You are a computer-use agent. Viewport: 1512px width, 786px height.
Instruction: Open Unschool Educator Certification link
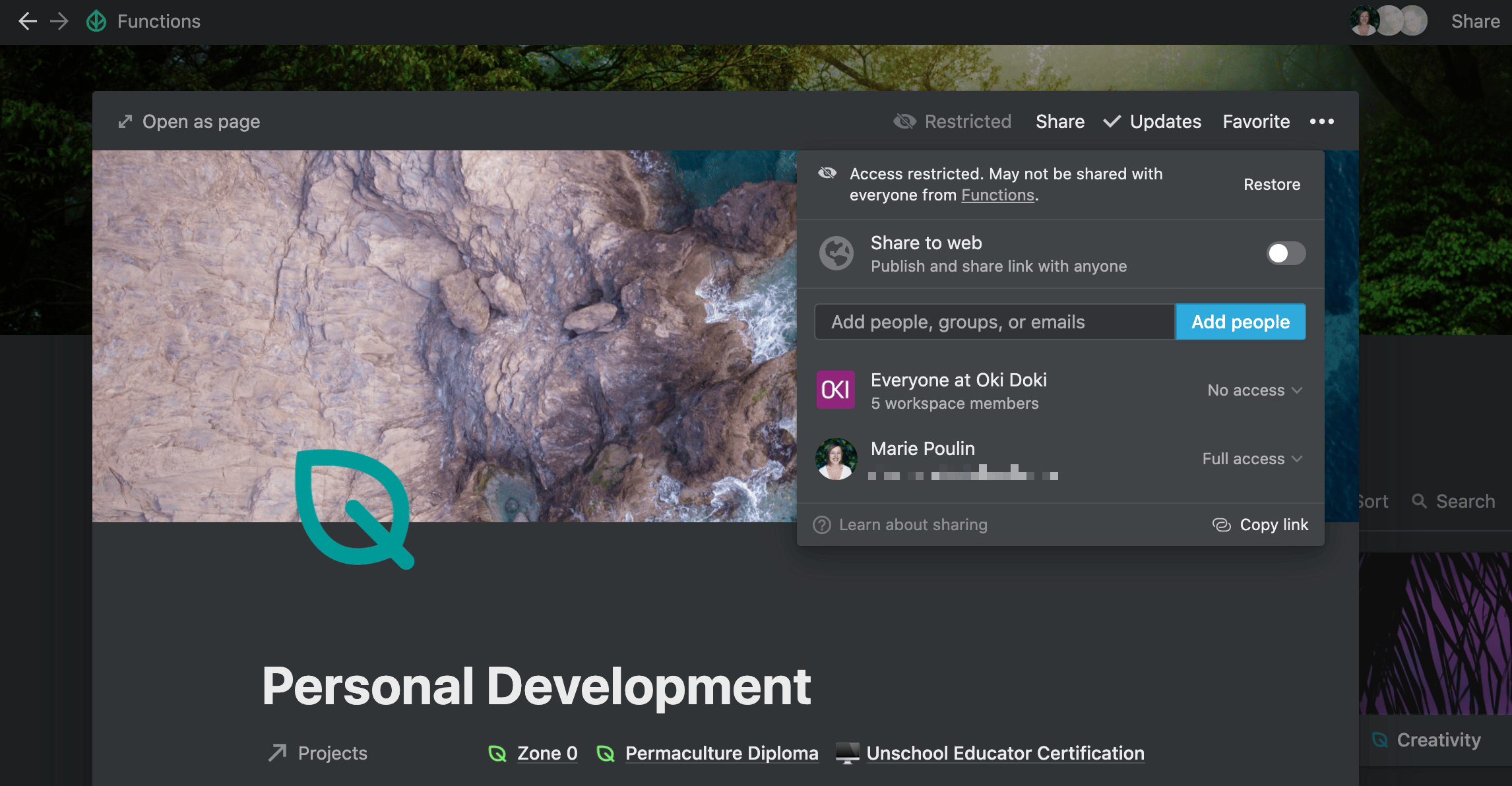pyautogui.click(x=1005, y=753)
